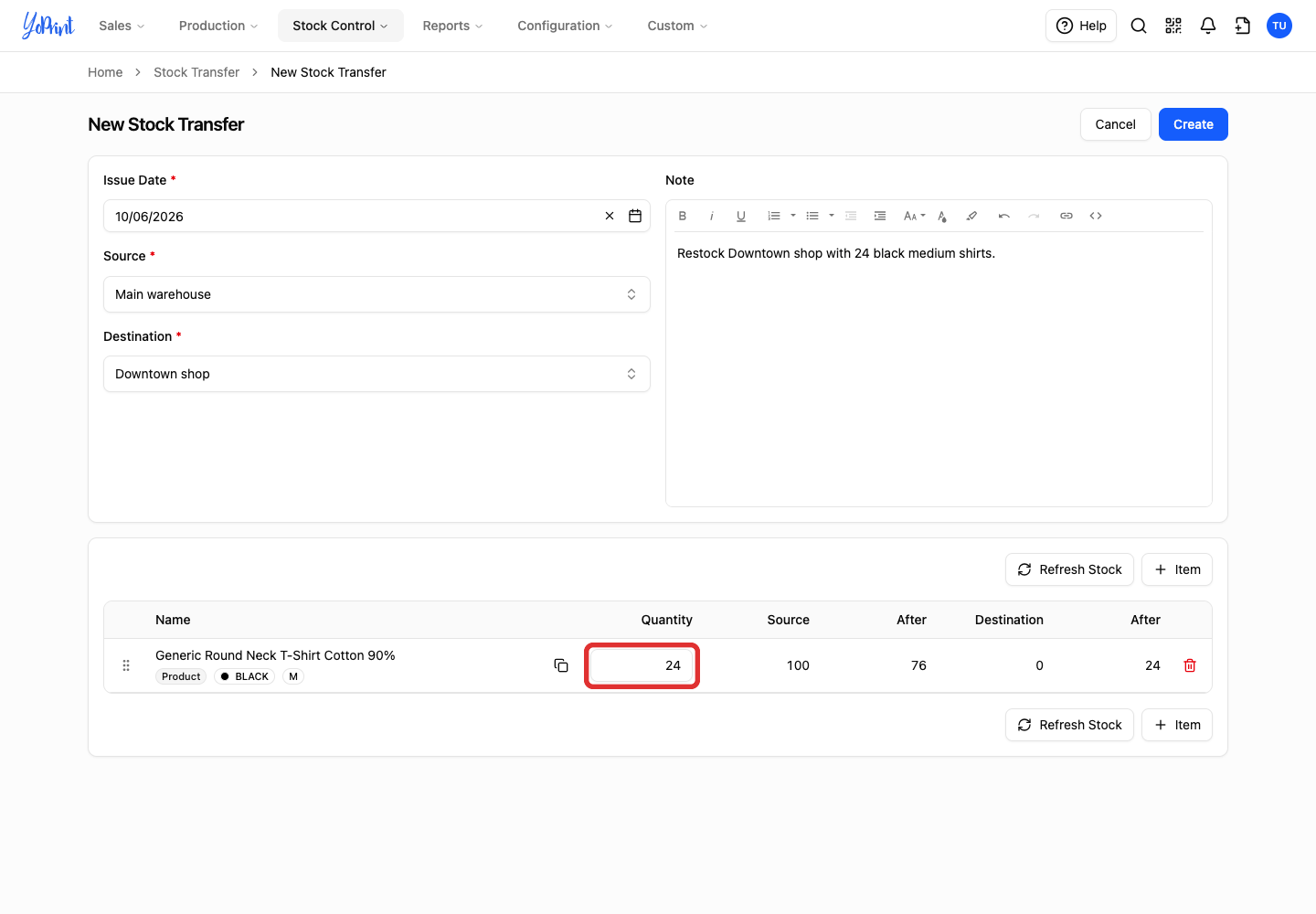
Task: Grab the drag handle of T-Shirt row
Action: (126, 665)
